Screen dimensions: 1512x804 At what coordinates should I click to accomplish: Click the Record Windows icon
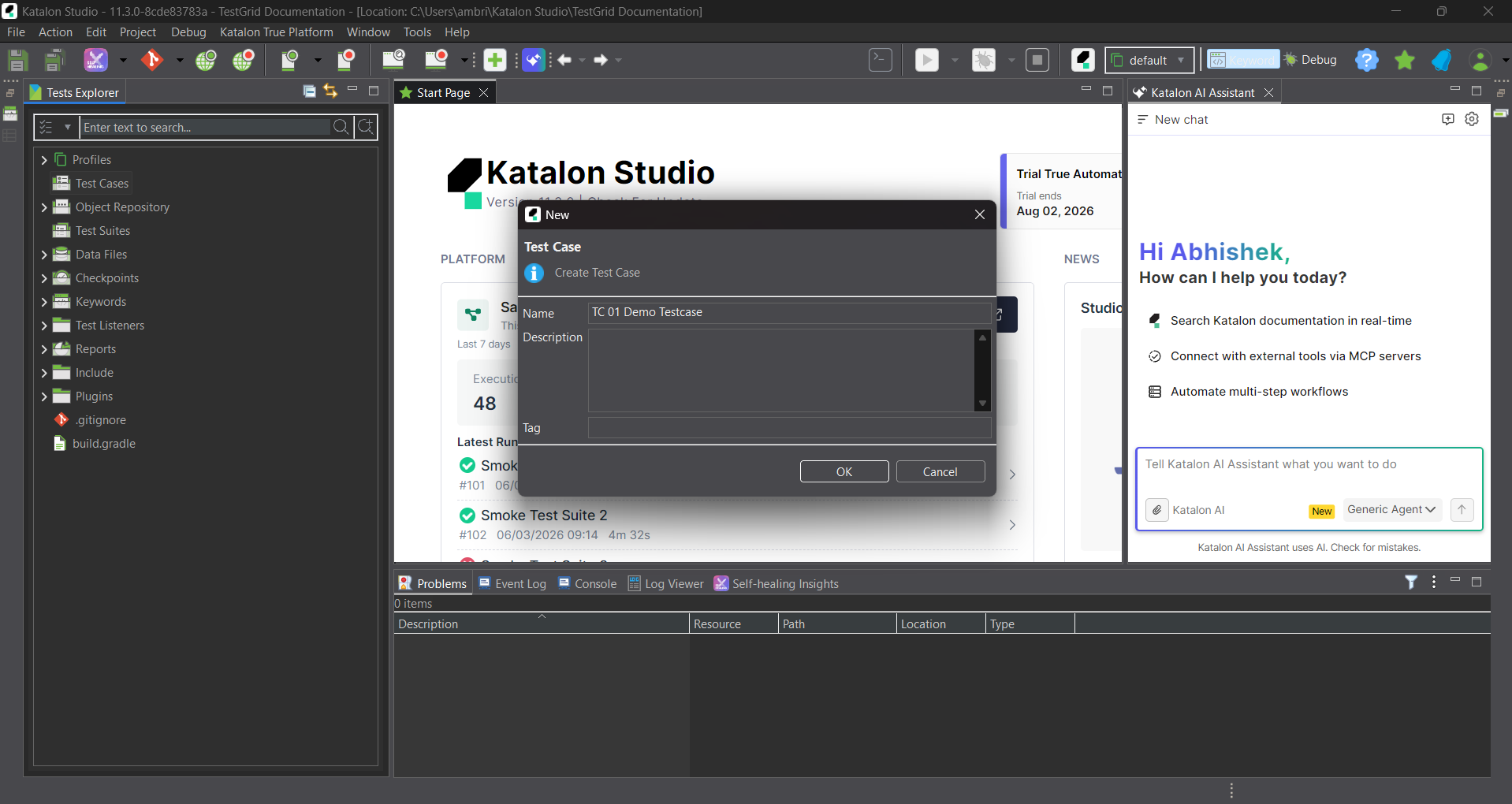coord(436,60)
